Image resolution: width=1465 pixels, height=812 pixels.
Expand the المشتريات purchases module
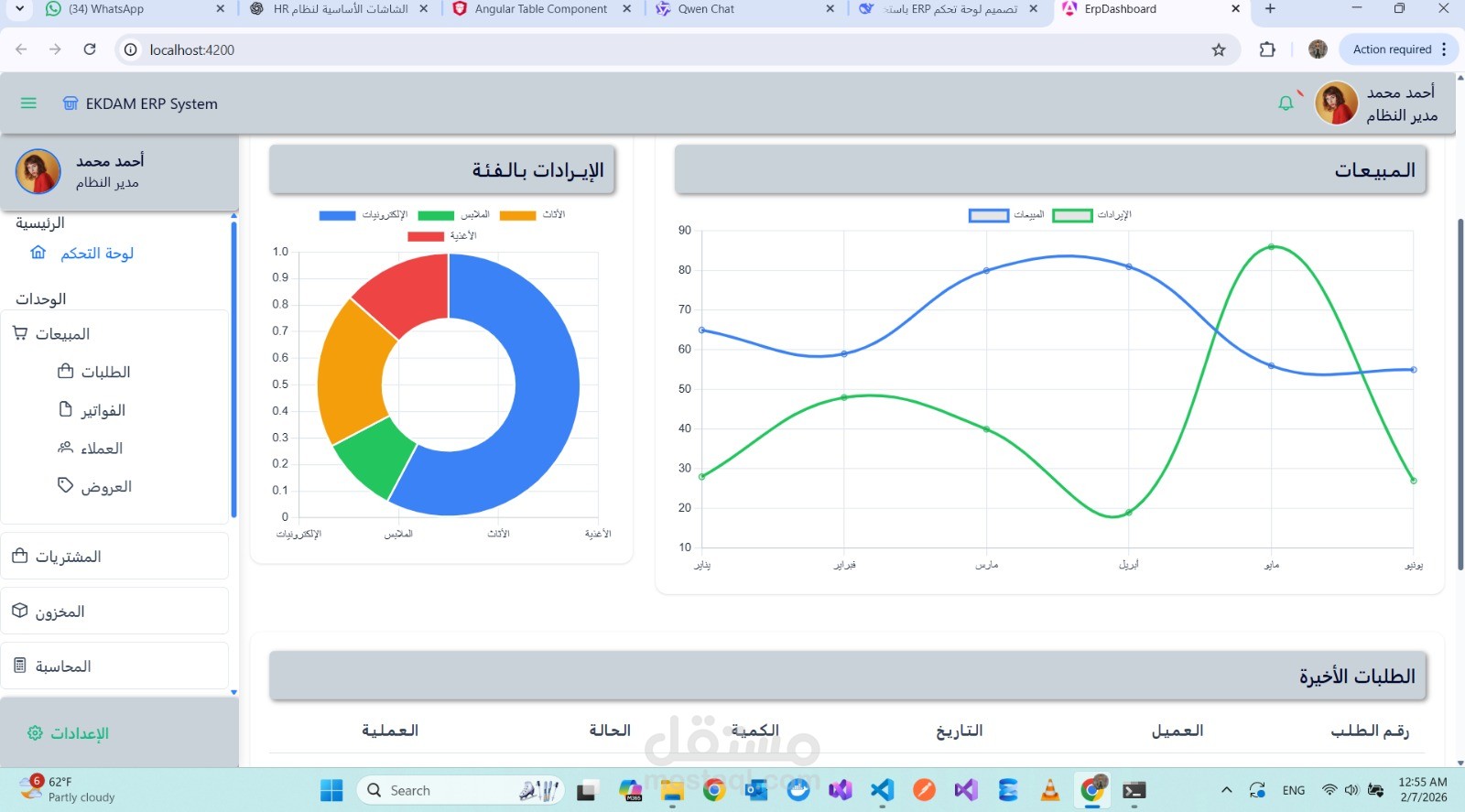(x=114, y=557)
